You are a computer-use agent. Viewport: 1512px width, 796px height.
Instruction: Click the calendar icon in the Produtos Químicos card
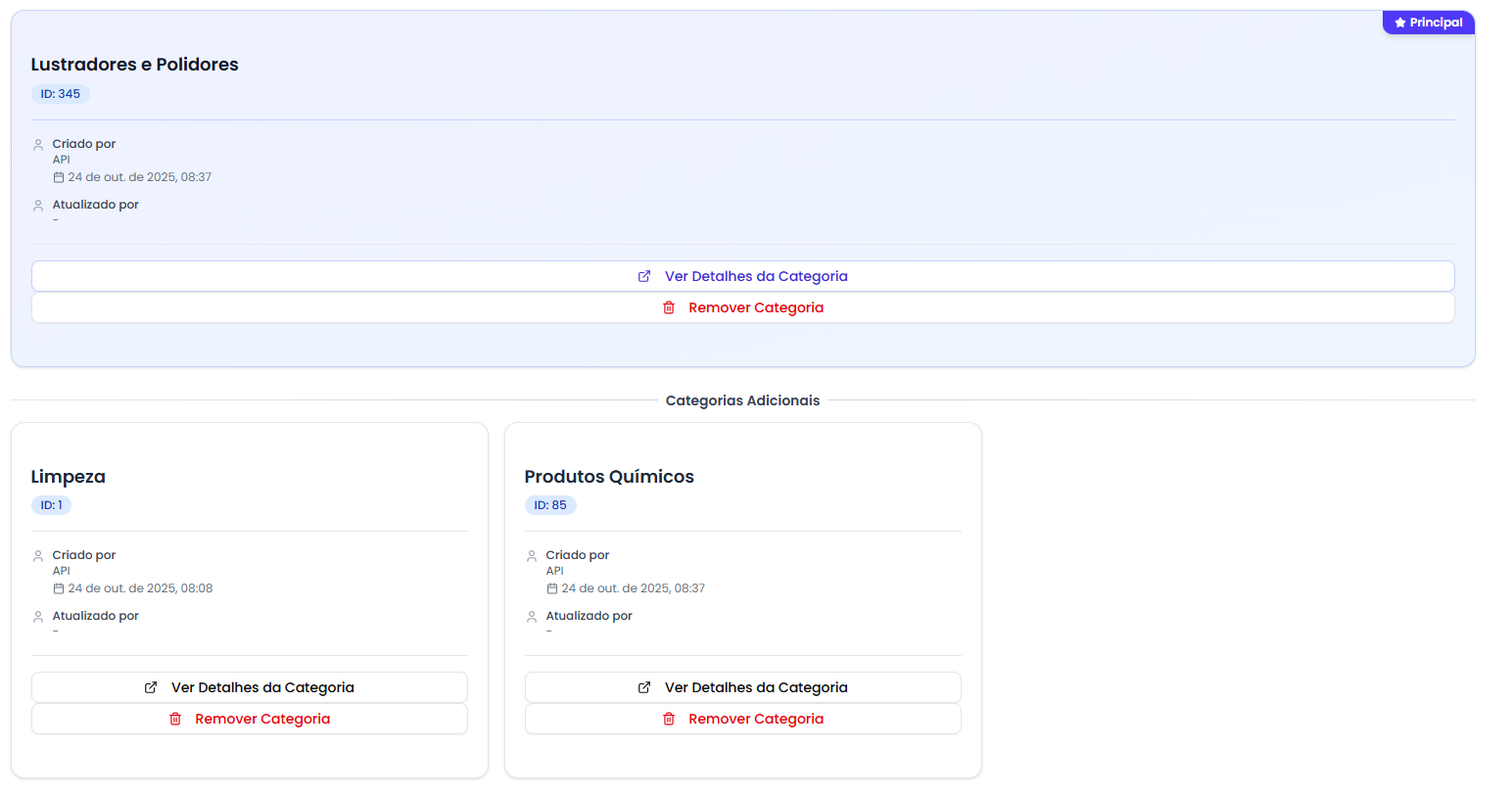coord(552,588)
